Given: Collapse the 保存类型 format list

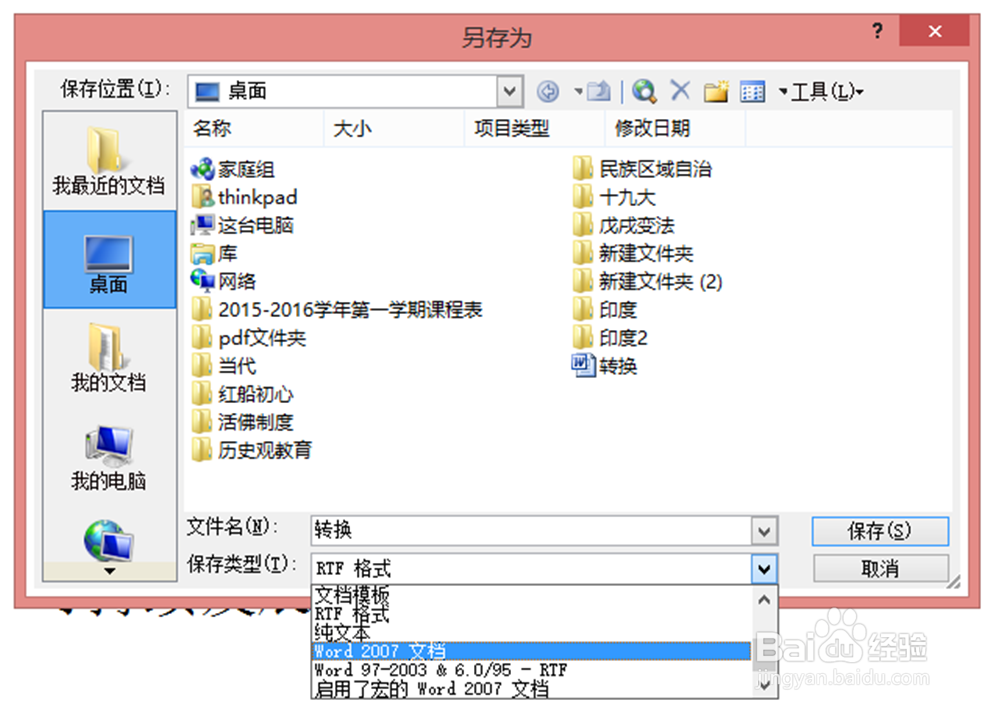Looking at the screenshot, I should point(765,568).
